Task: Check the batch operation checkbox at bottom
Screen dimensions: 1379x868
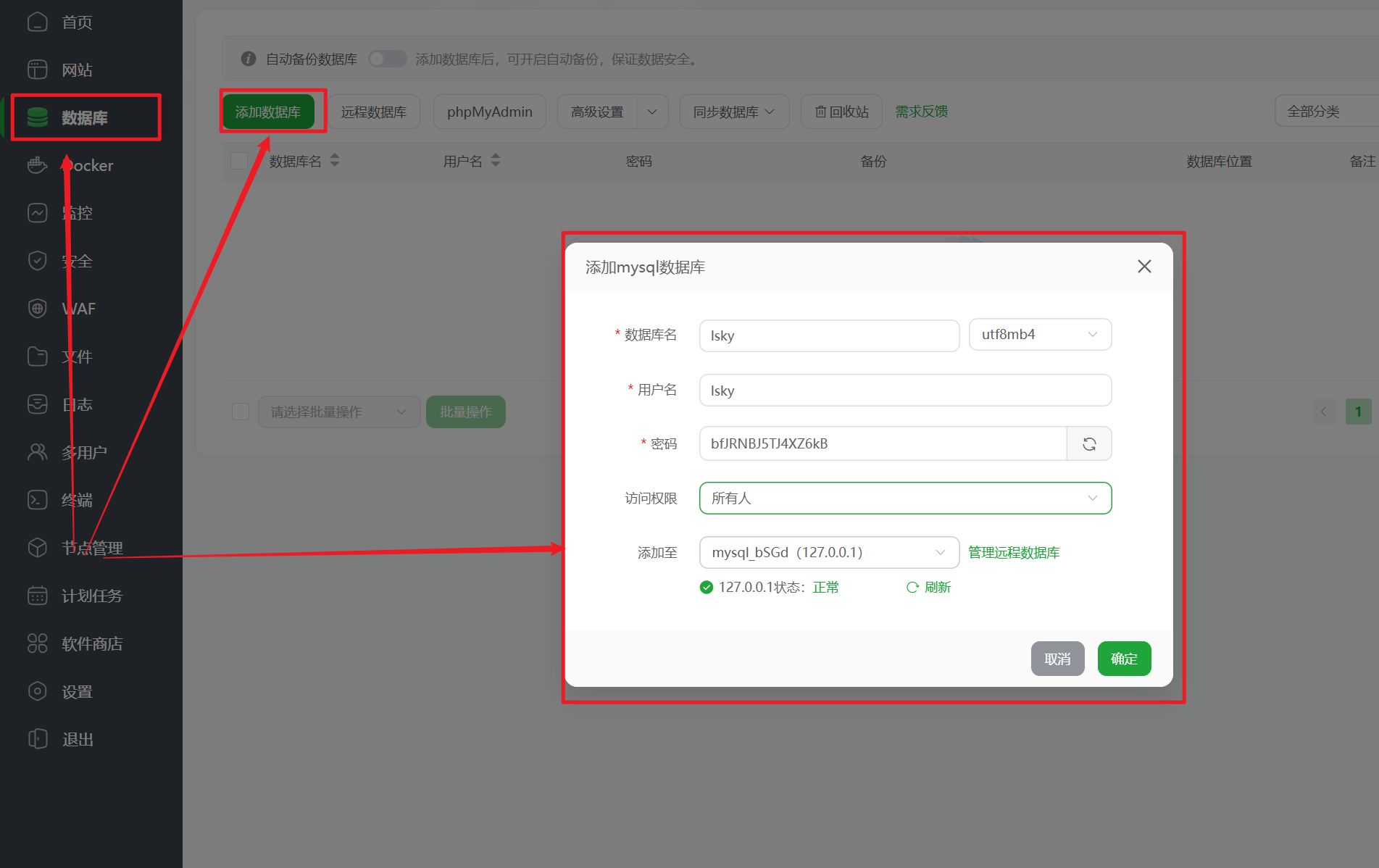Action: click(241, 412)
